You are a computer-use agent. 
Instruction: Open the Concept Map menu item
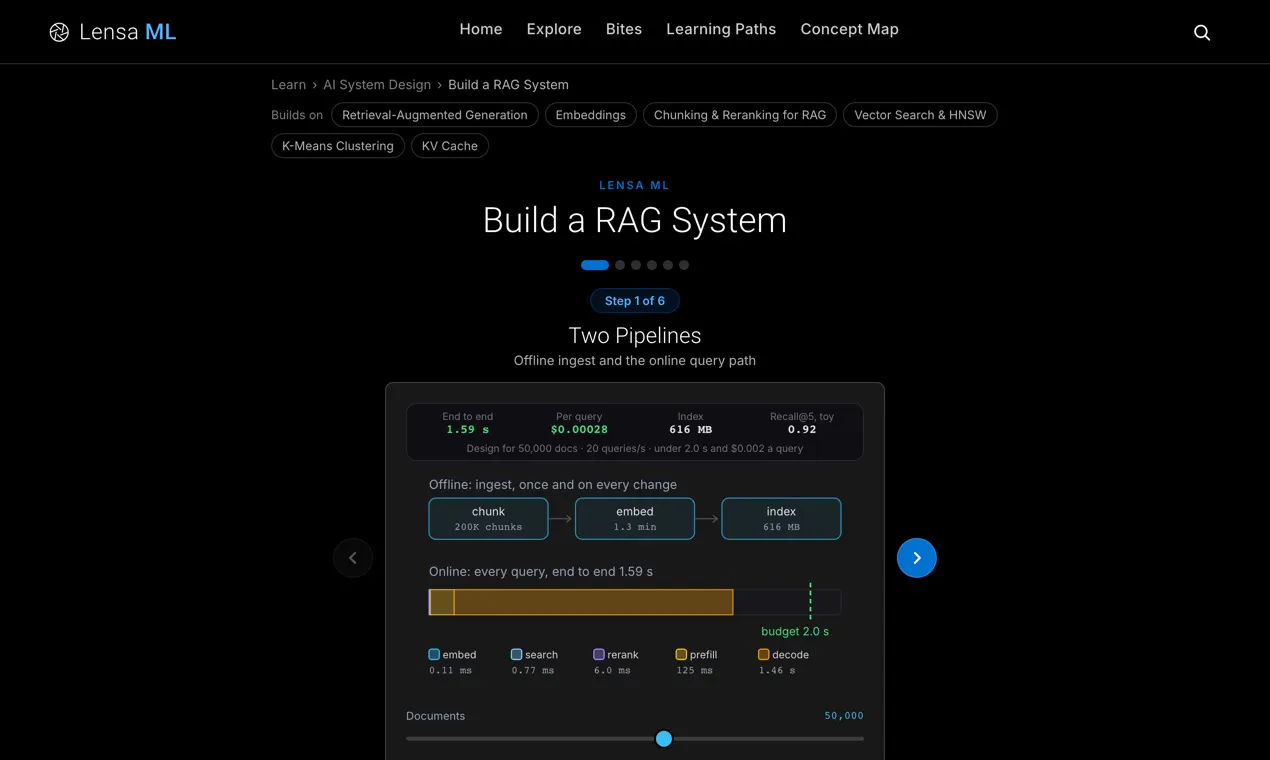(850, 29)
